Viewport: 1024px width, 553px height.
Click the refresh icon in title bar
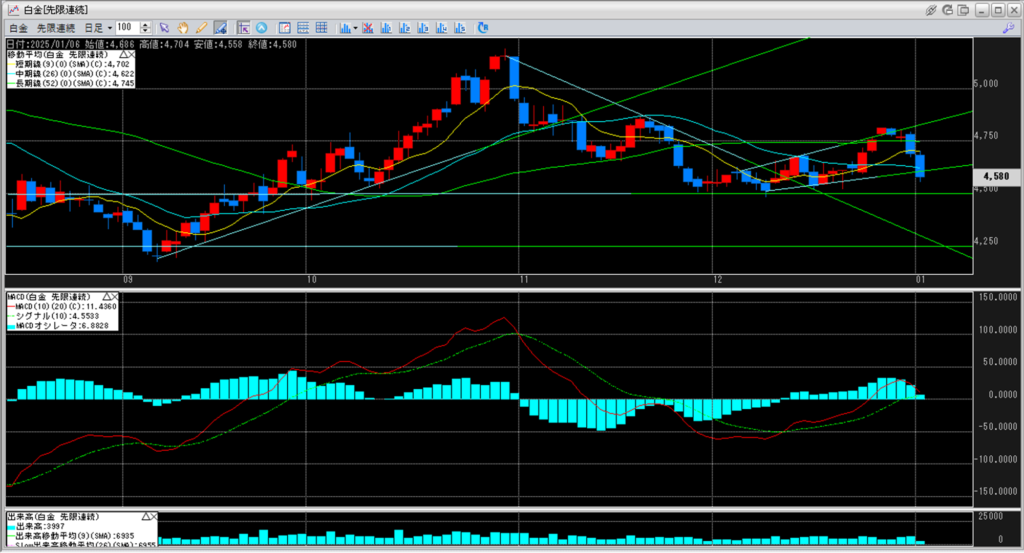click(949, 9)
